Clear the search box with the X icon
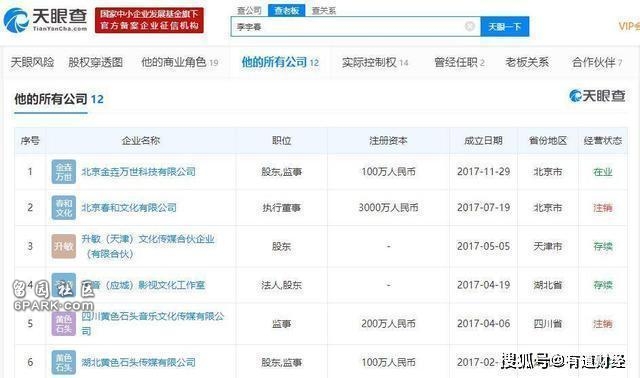Viewport: 640px width, 378px height. [x=470, y=26]
